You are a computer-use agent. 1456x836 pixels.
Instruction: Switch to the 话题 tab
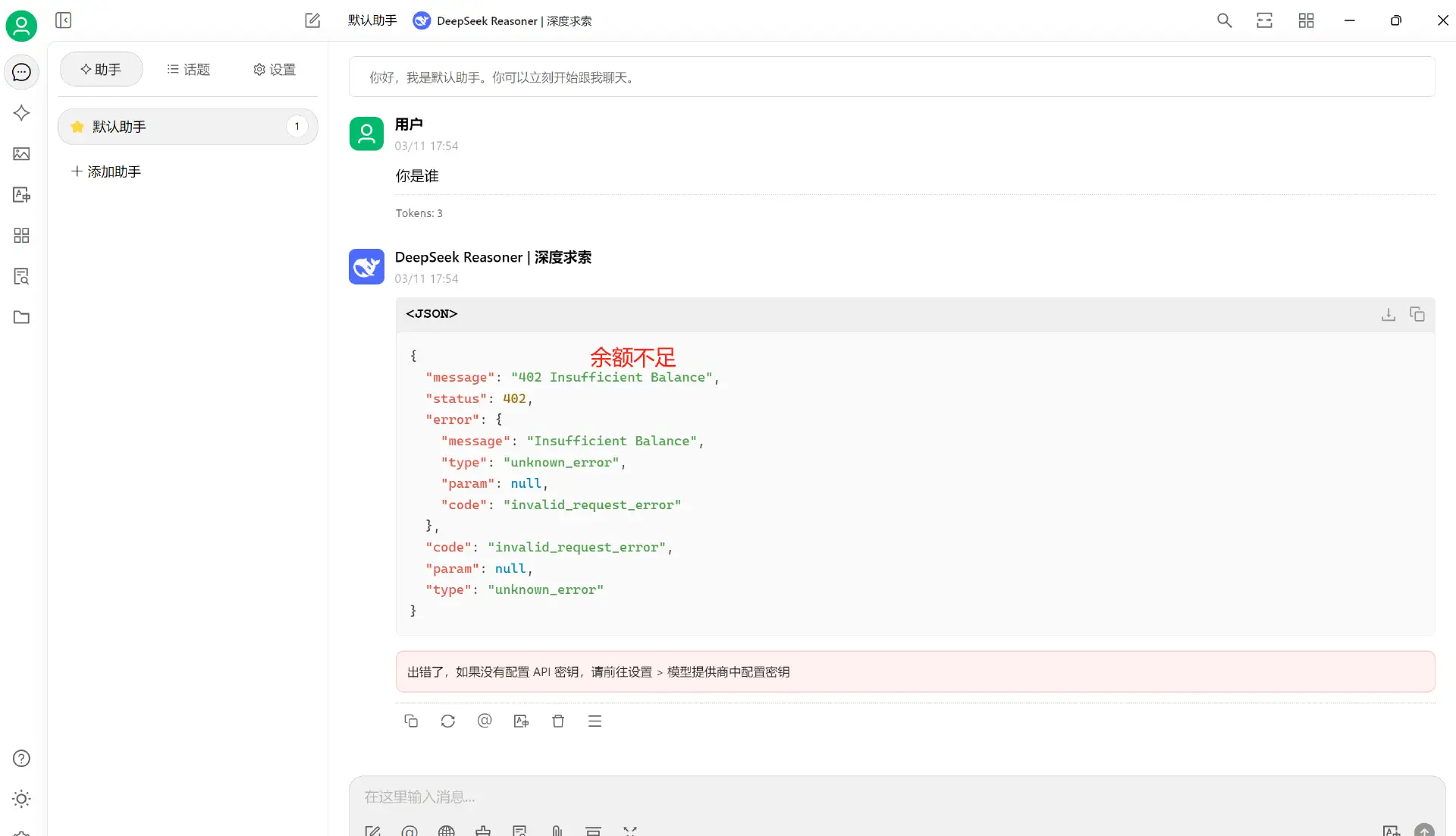click(188, 69)
